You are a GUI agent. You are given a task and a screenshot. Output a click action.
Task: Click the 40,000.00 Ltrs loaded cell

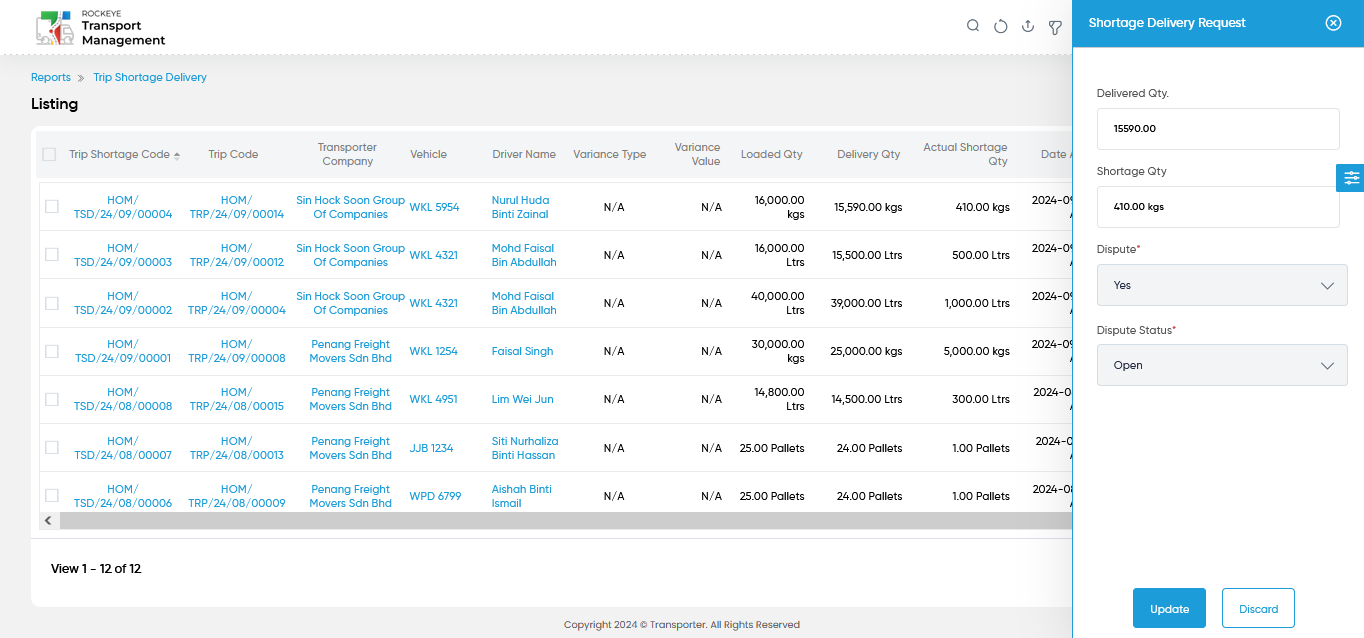(780, 303)
